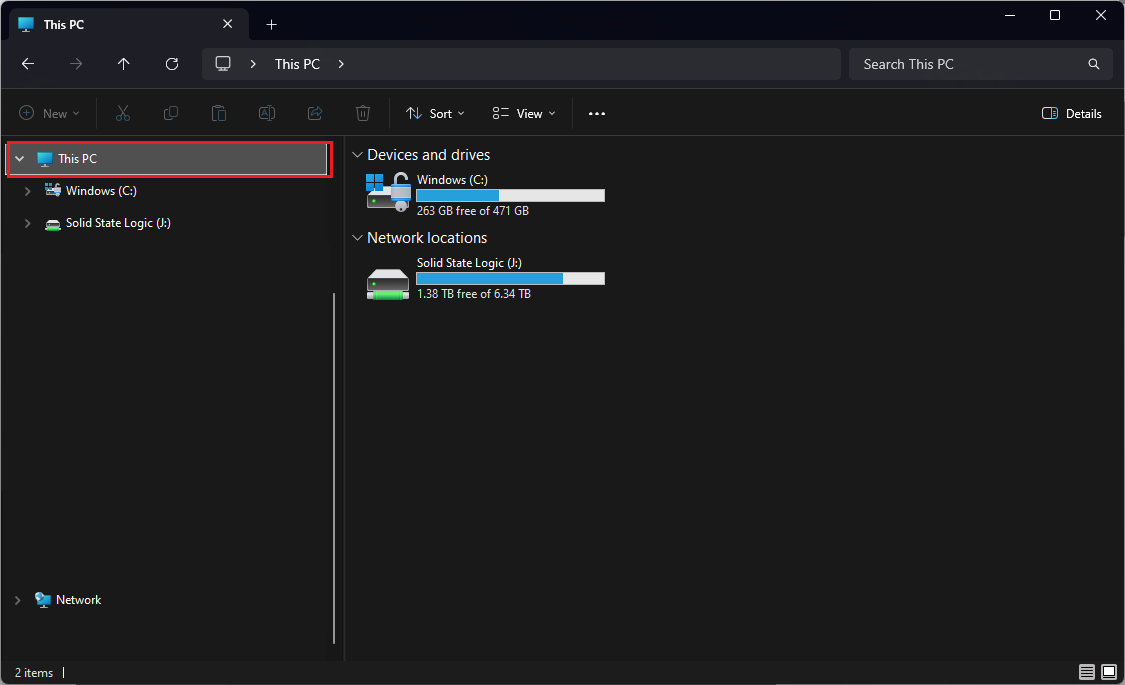This screenshot has width=1125, height=685.
Task: Select the Solid State Logic (J:) network drive icon
Action: [388, 283]
